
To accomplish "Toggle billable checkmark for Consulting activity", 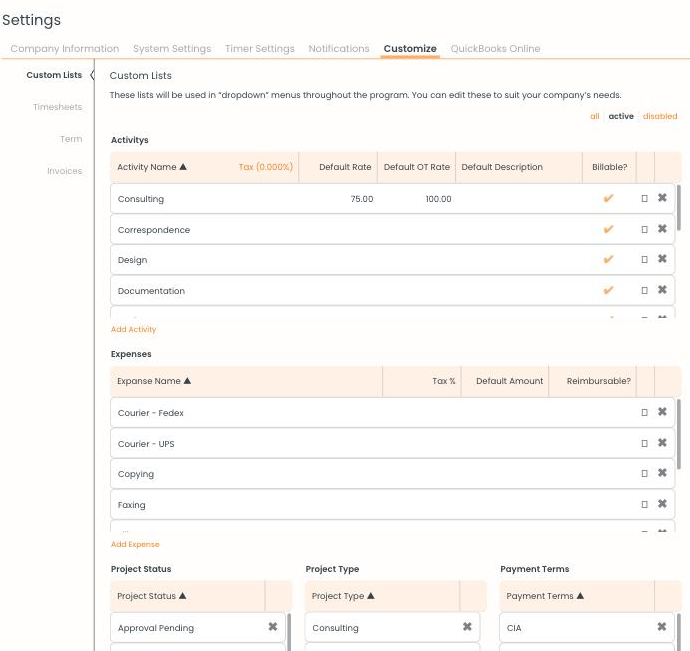I will click(x=608, y=198).
